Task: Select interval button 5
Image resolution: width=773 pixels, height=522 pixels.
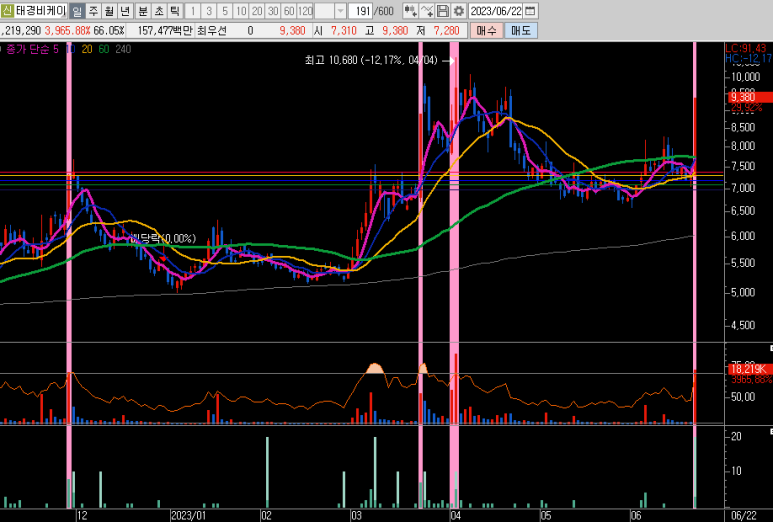Action: pos(225,10)
